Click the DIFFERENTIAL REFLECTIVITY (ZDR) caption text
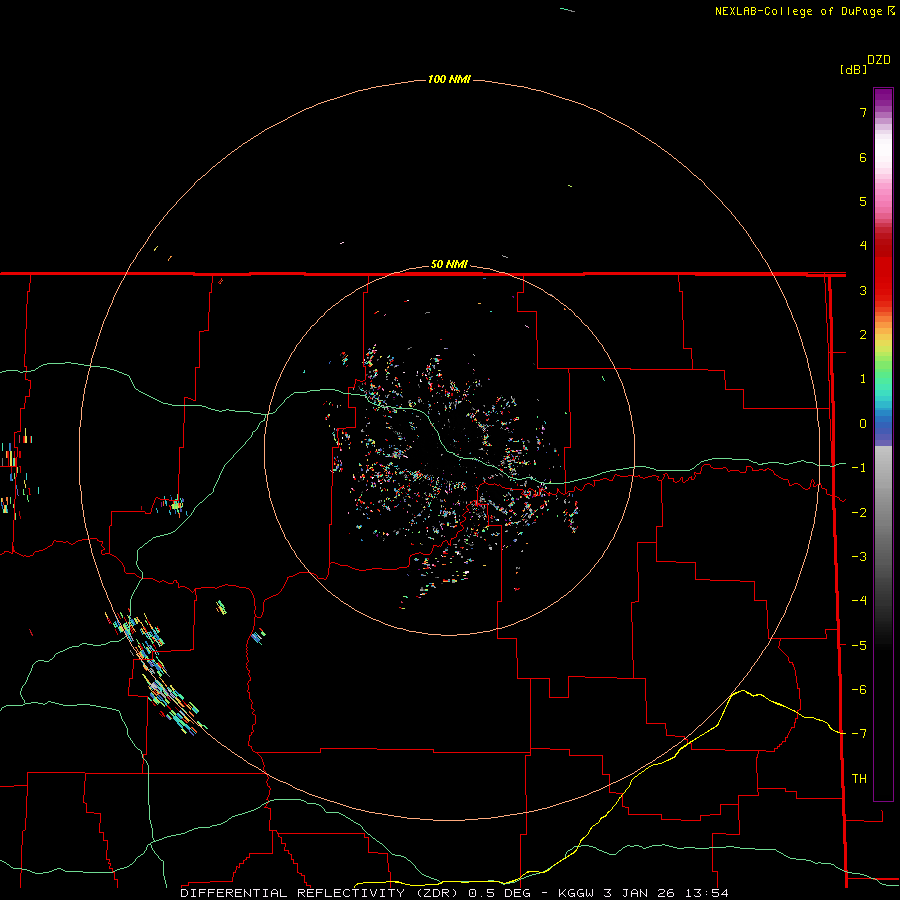 [319, 893]
